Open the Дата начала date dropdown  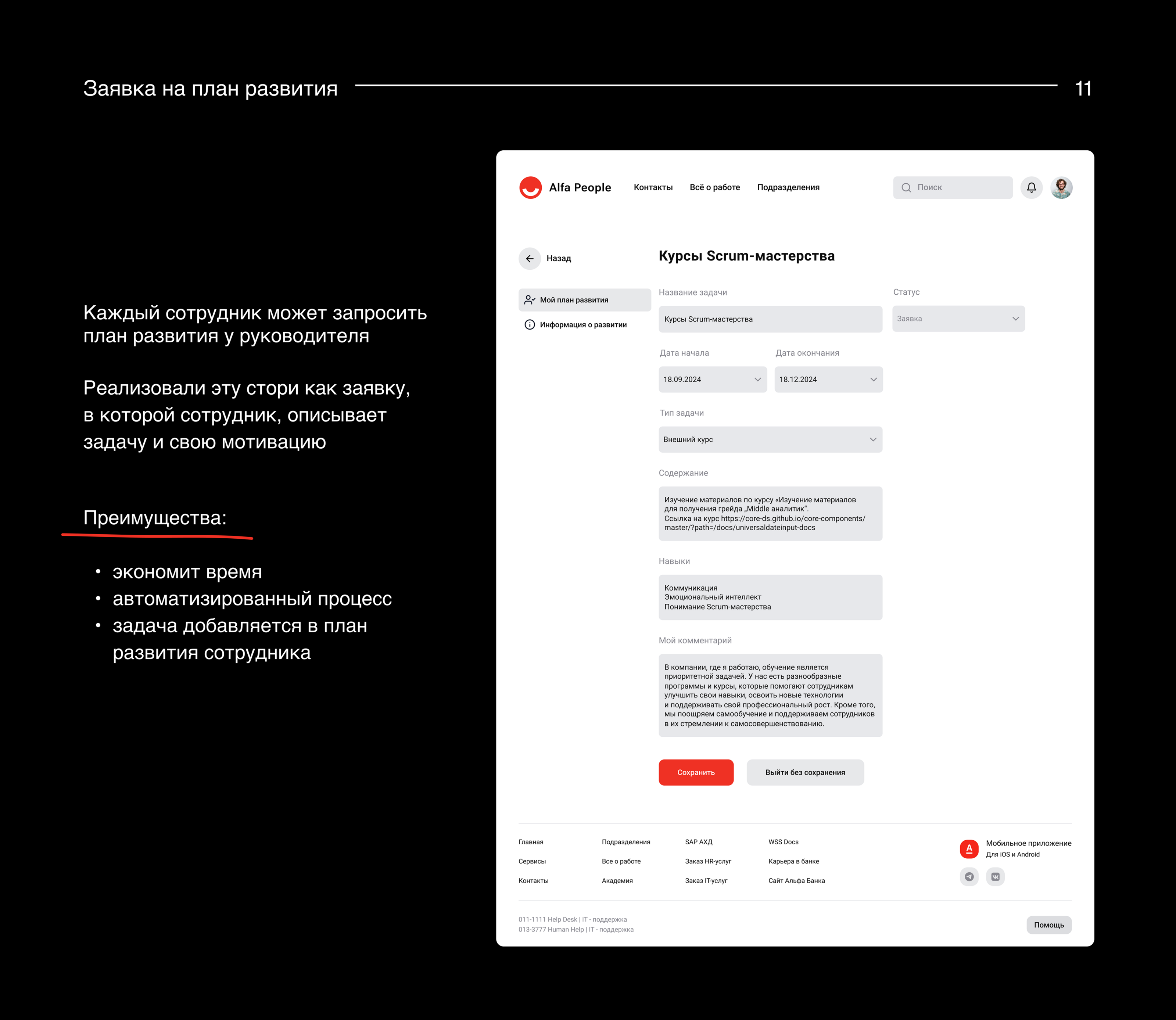click(x=712, y=380)
